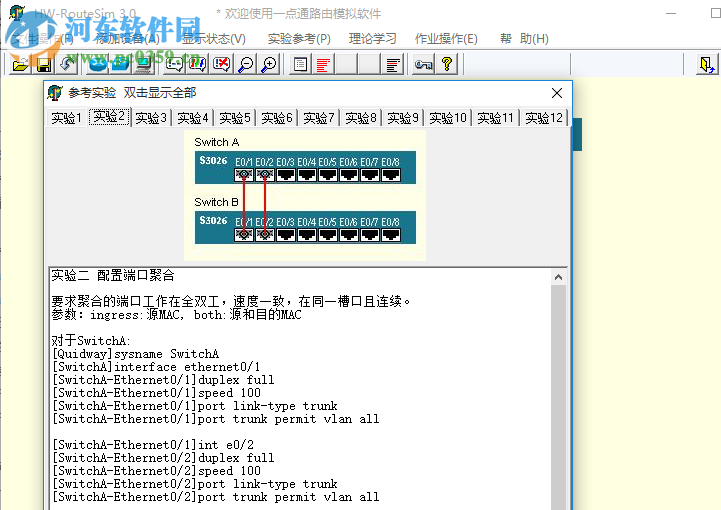Open the 实验10 tab

click(448, 118)
